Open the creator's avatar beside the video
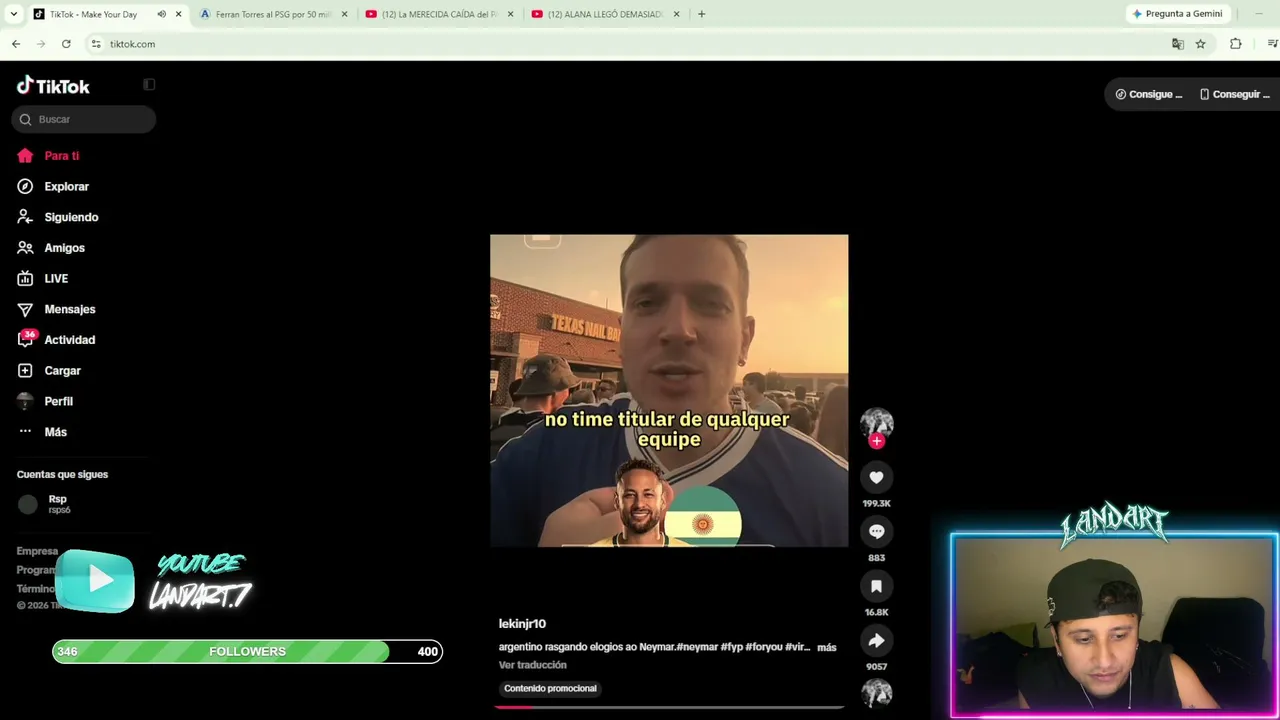The width and height of the screenshot is (1280, 720). (876, 423)
